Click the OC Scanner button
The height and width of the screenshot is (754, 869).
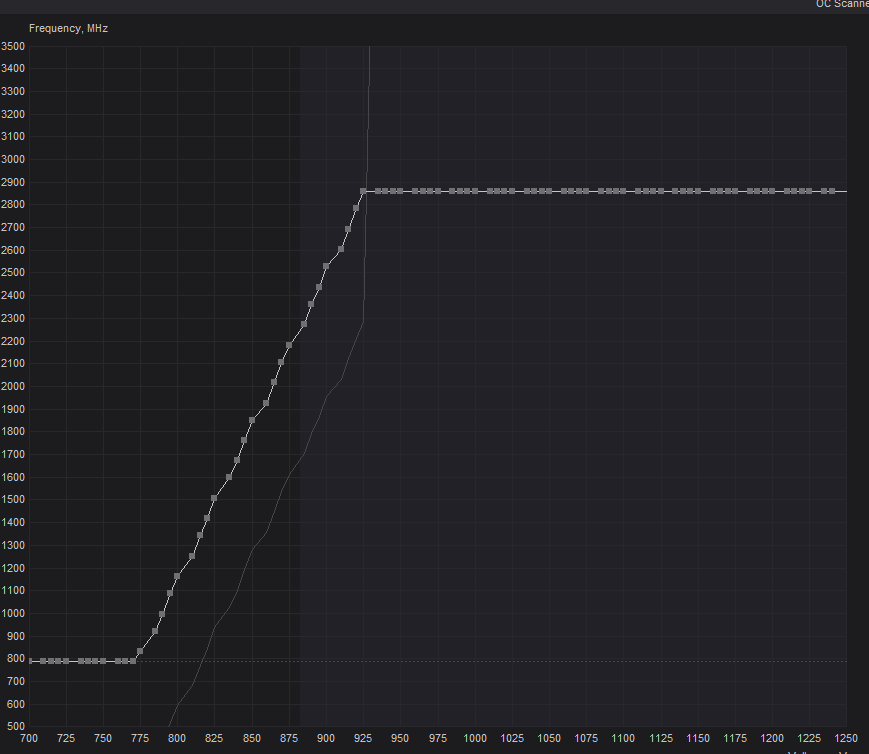pyautogui.click(x=841, y=4)
